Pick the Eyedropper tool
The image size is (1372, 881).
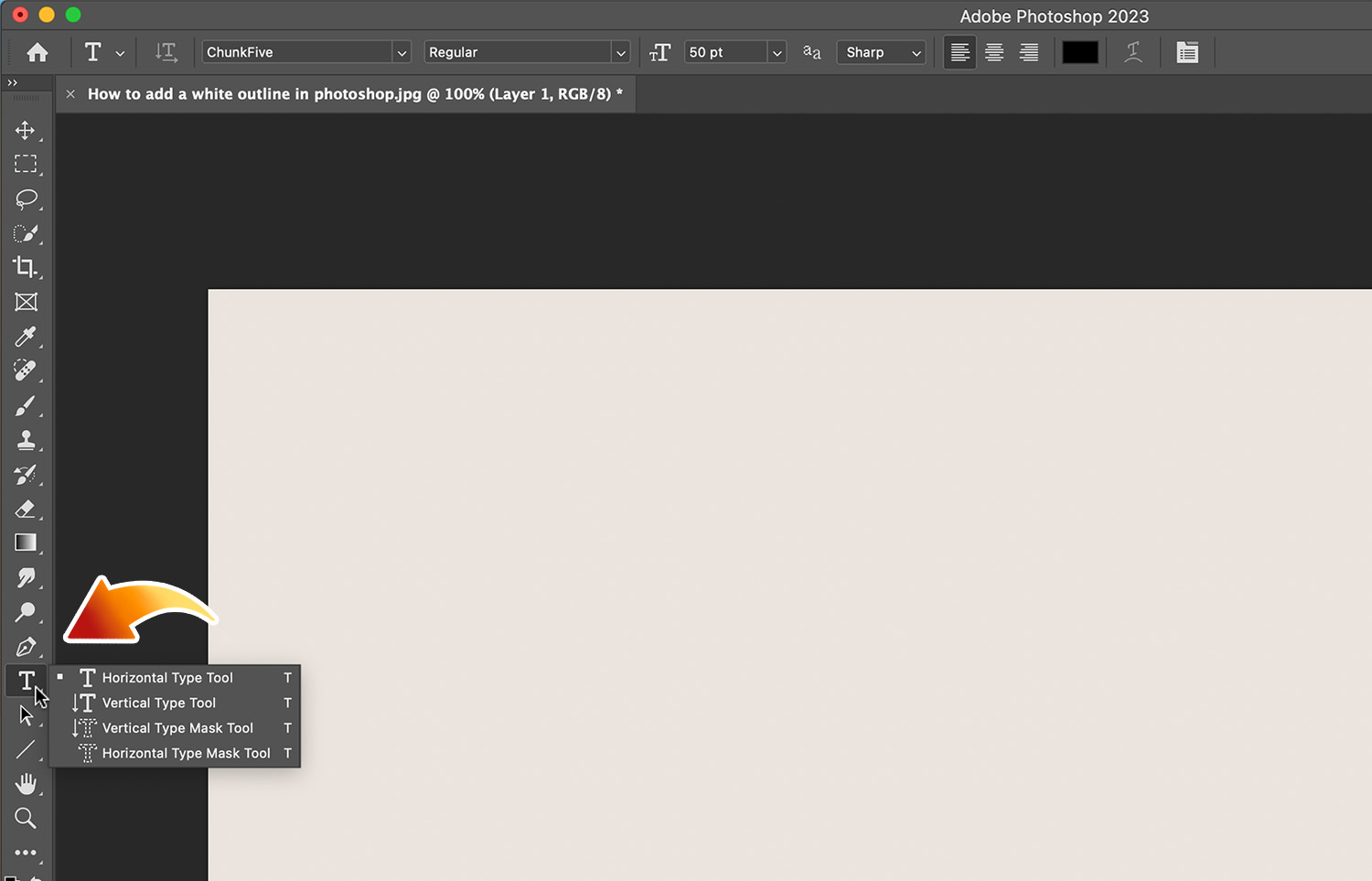pos(27,337)
